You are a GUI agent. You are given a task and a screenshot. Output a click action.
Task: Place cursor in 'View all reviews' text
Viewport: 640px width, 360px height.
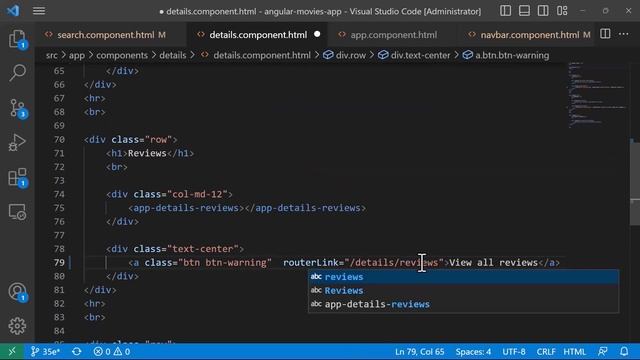[x=493, y=262]
